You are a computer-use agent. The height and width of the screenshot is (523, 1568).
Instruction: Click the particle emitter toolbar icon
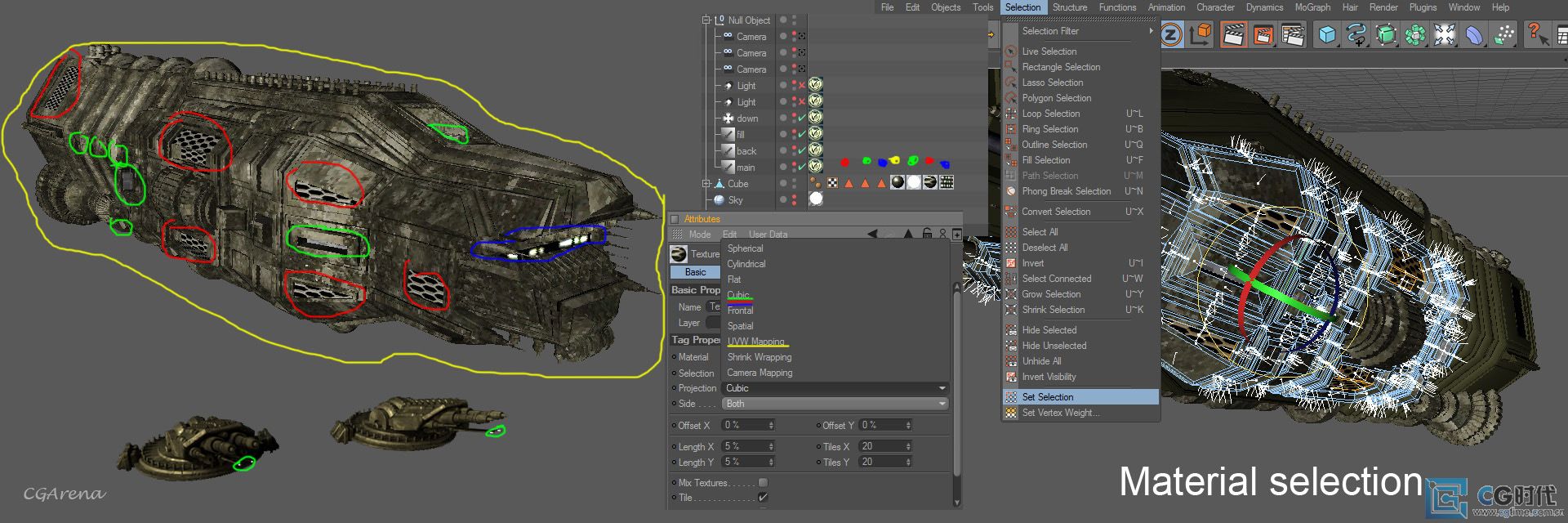(1503, 34)
